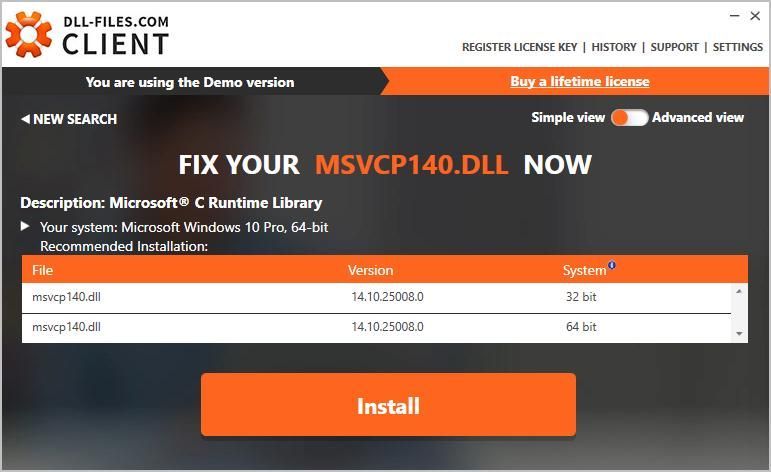This screenshot has height=472, width=771.
Task: Click file list scroll down arrow
Action: (x=739, y=334)
